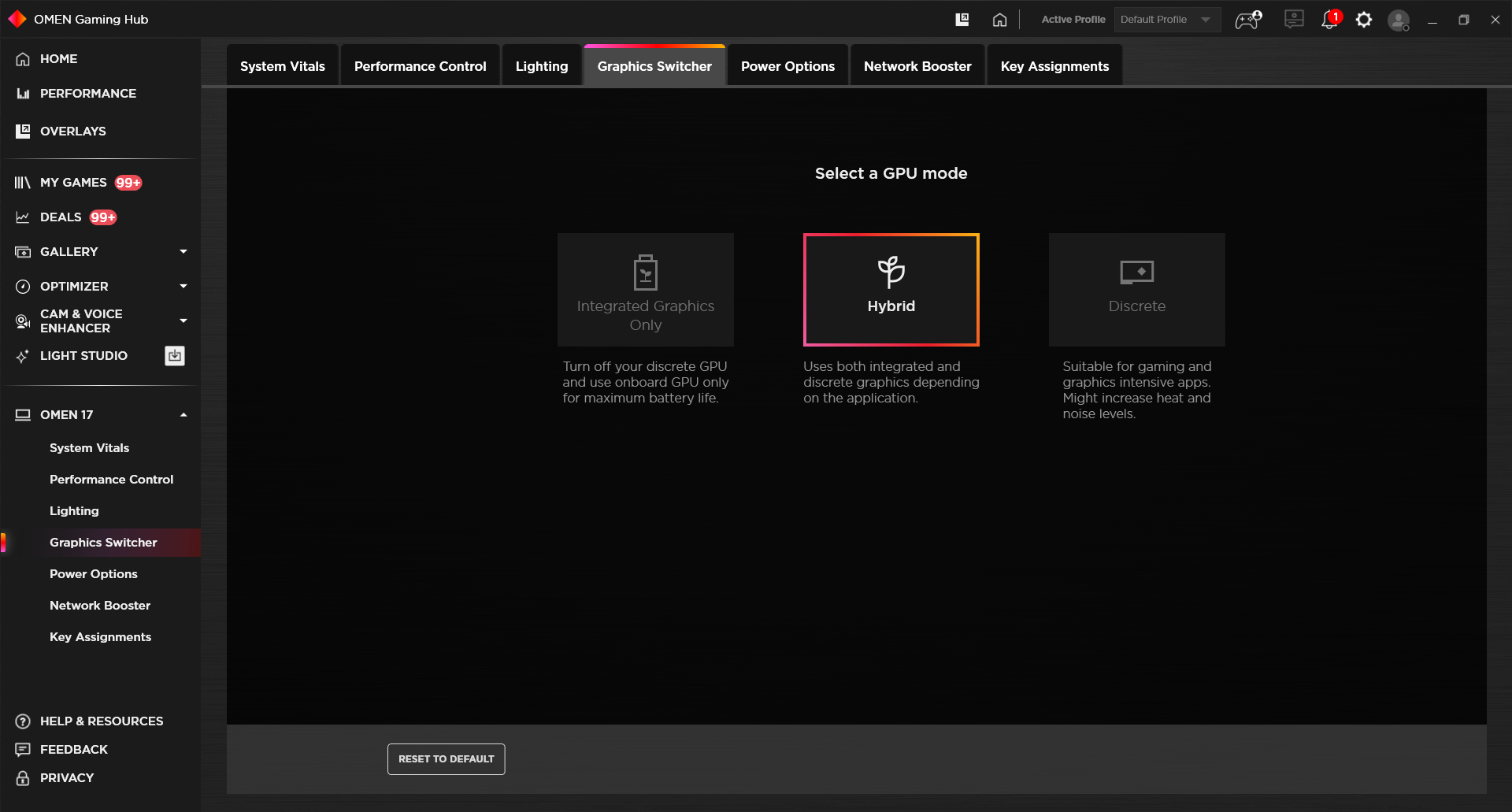1512x812 pixels.
Task: Switch to System Vitals tab
Action: (x=283, y=66)
